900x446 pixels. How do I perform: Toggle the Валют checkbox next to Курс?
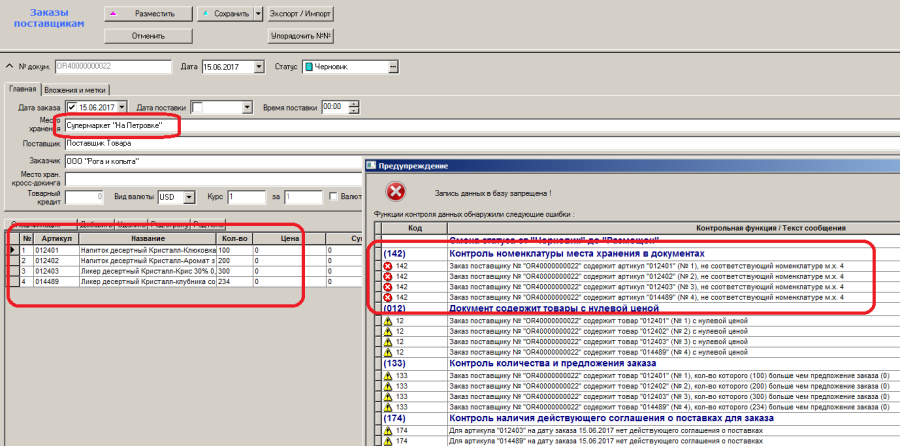pyautogui.click(x=333, y=197)
